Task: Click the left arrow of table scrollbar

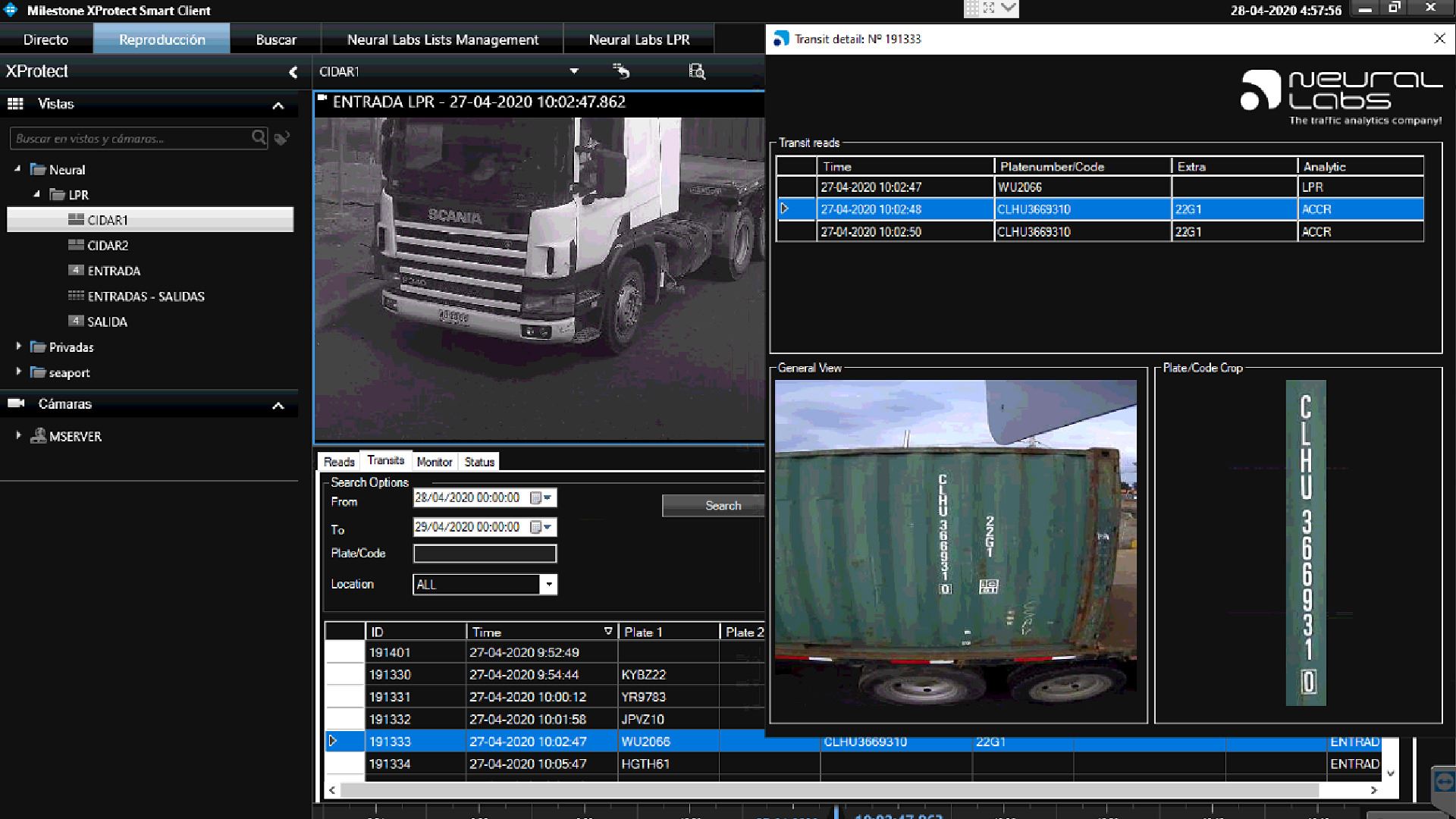Action: (x=332, y=790)
